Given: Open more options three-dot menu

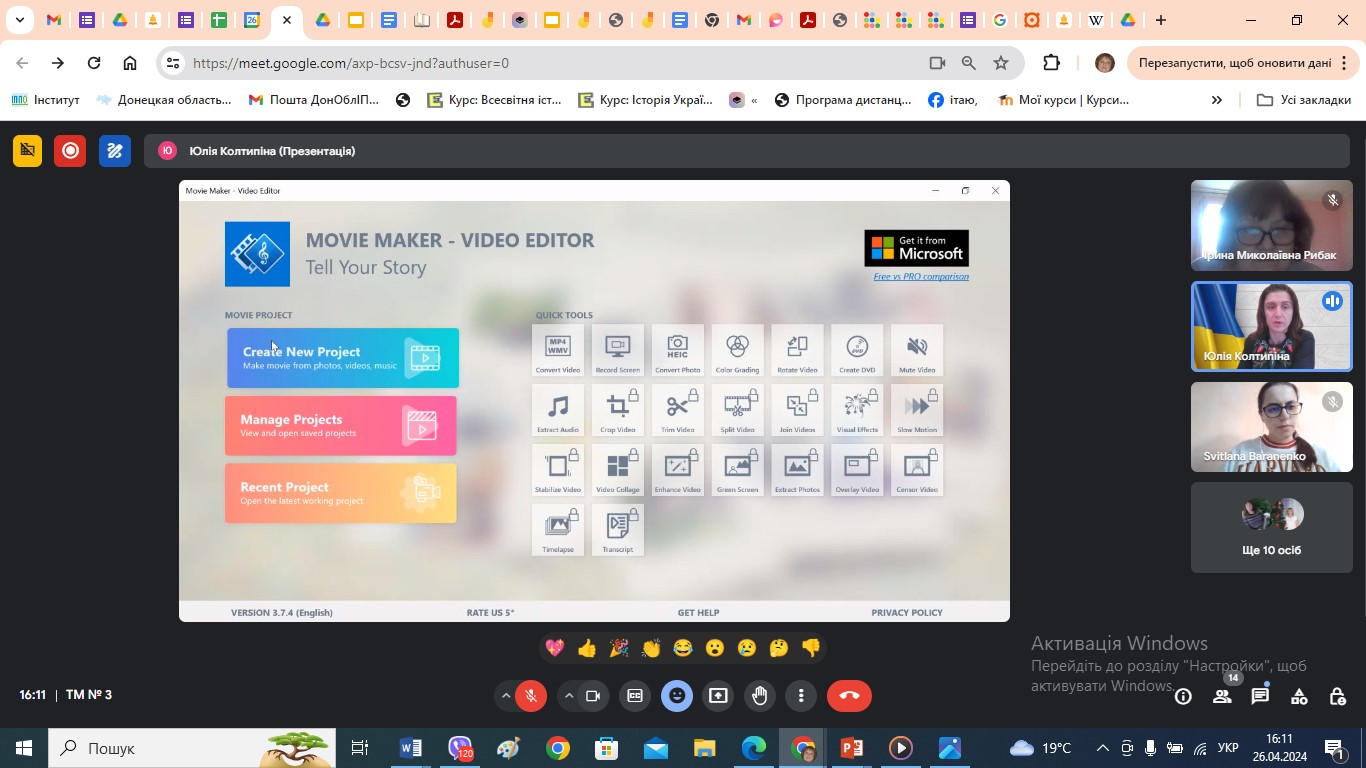Looking at the screenshot, I should 801,696.
